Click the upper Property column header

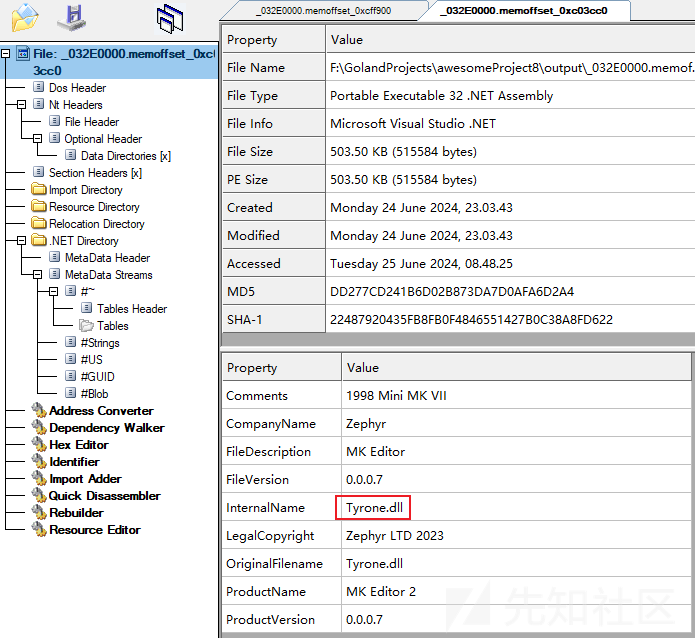click(273, 39)
